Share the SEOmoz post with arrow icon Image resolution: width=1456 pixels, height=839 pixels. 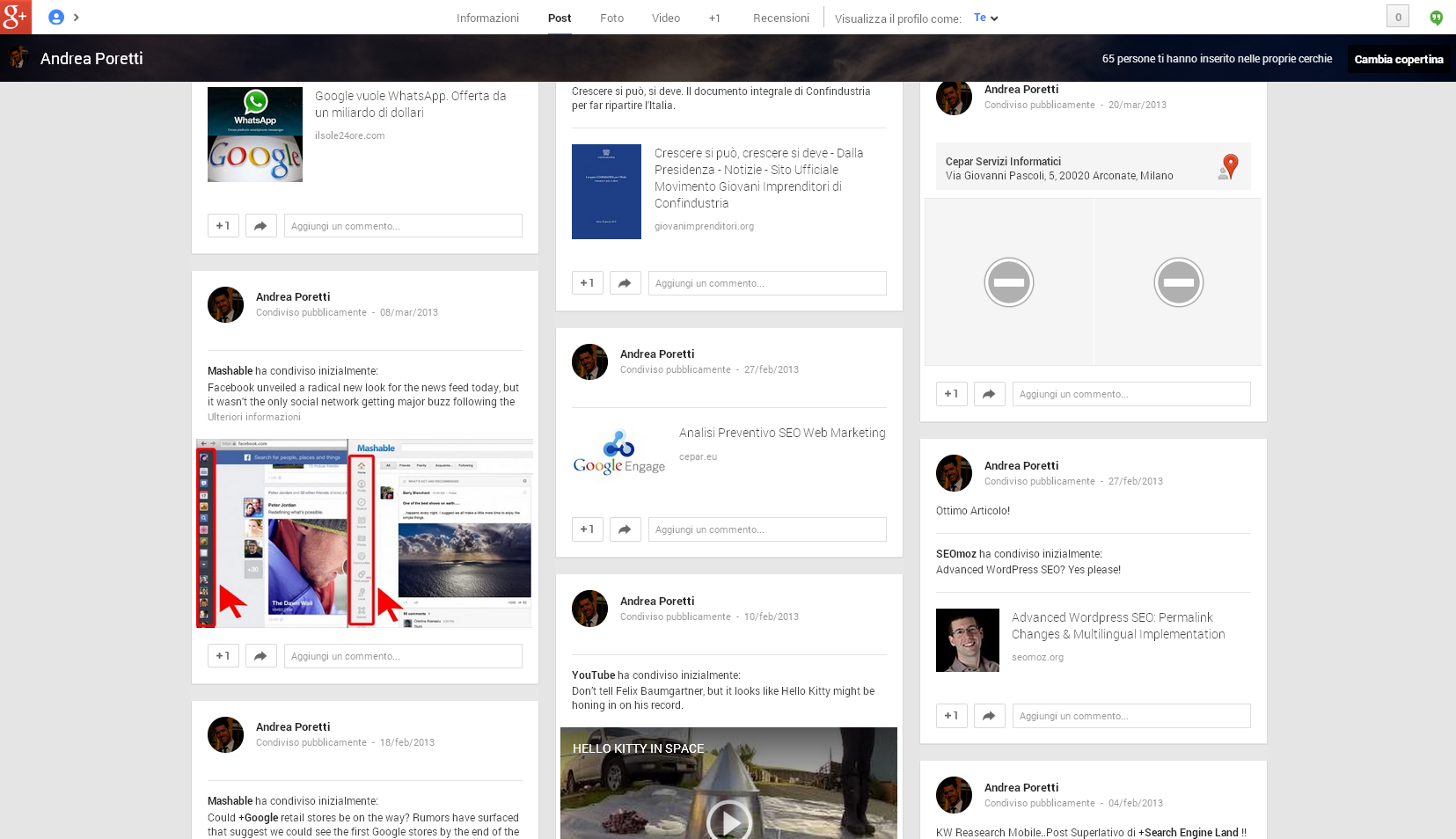pyautogui.click(x=989, y=716)
